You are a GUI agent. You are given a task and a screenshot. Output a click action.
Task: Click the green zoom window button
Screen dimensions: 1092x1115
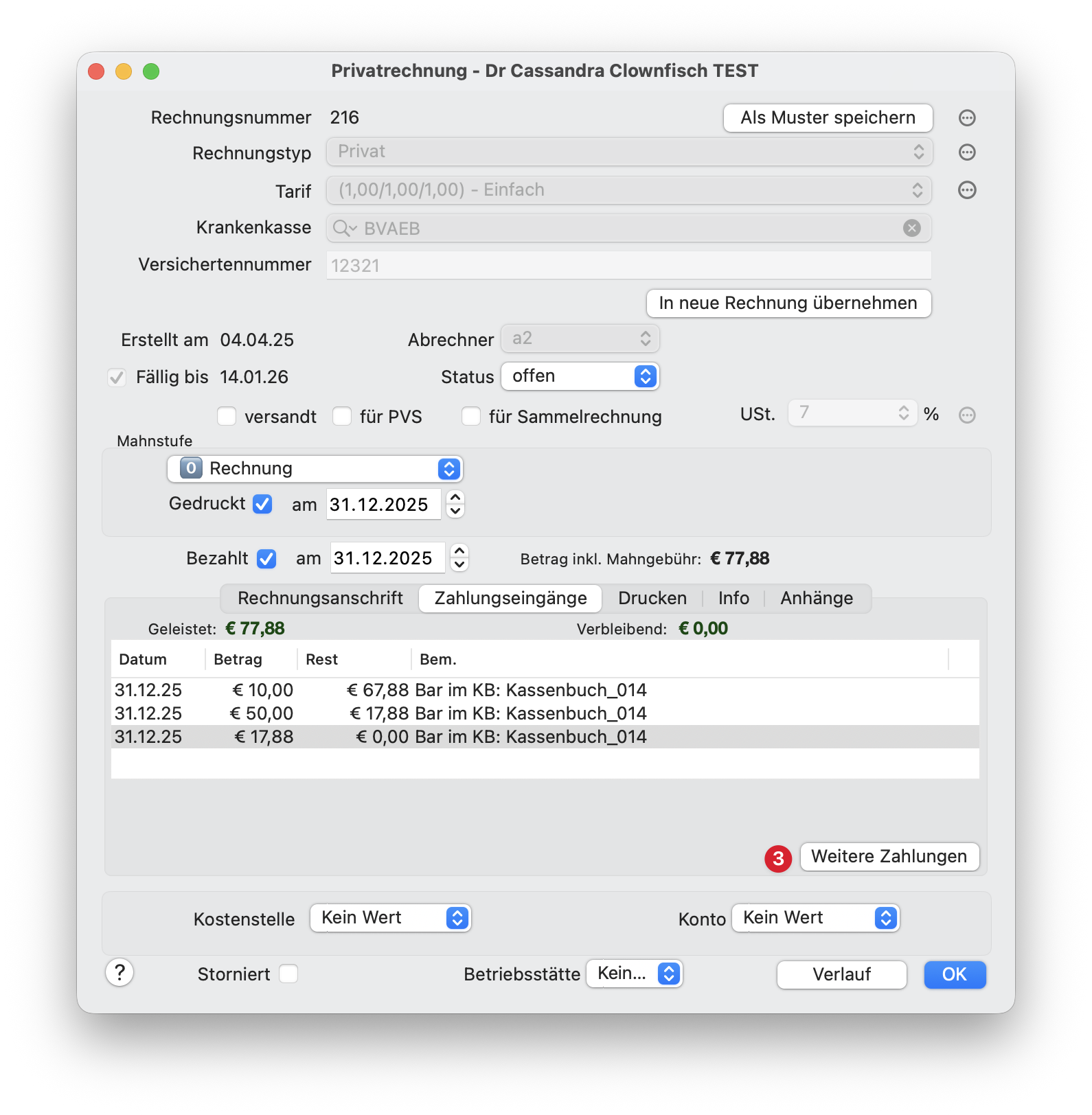pyautogui.click(x=151, y=71)
